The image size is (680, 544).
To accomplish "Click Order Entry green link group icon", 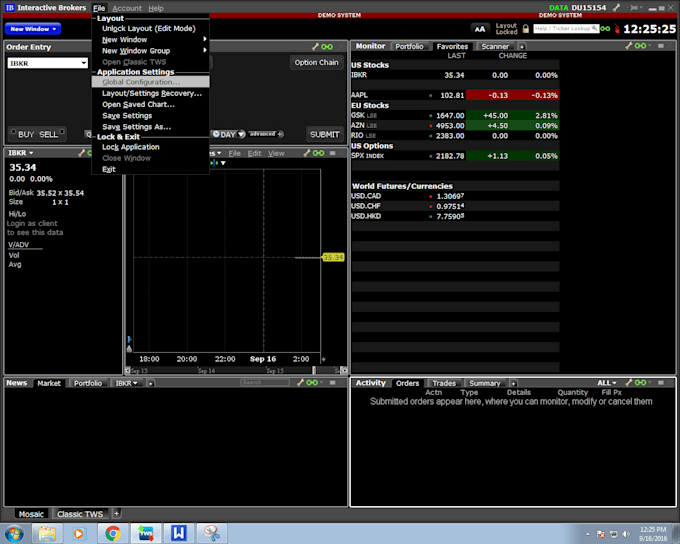I will pyautogui.click(x=327, y=46).
